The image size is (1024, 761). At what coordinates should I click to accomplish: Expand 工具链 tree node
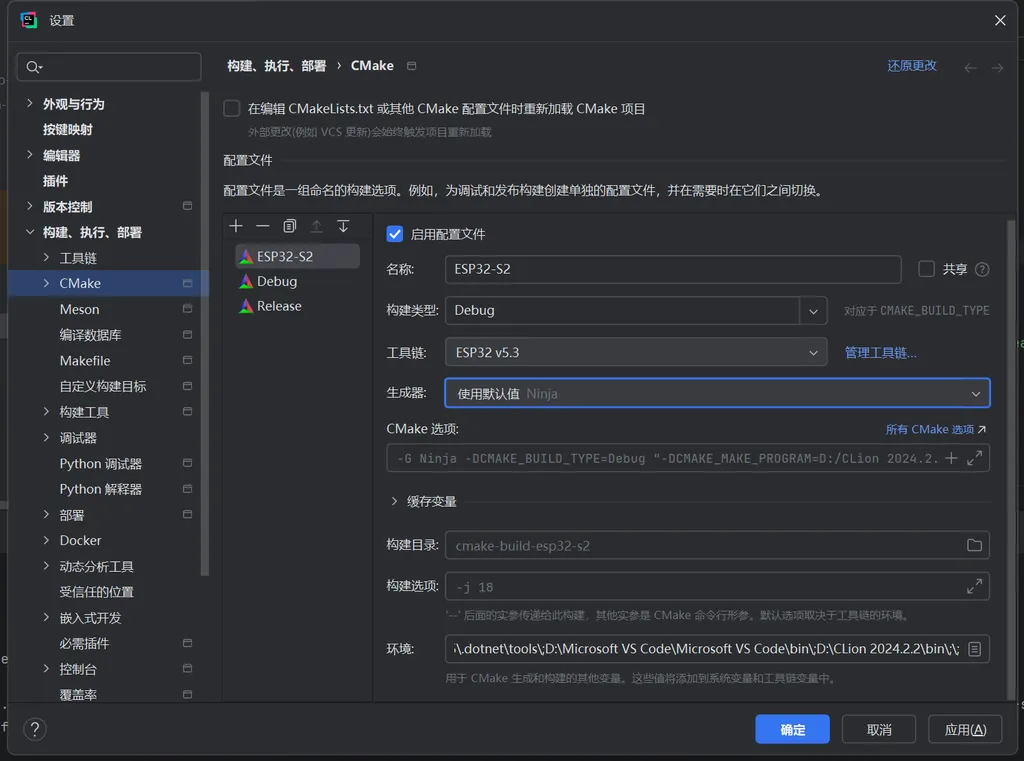point(46,257)
